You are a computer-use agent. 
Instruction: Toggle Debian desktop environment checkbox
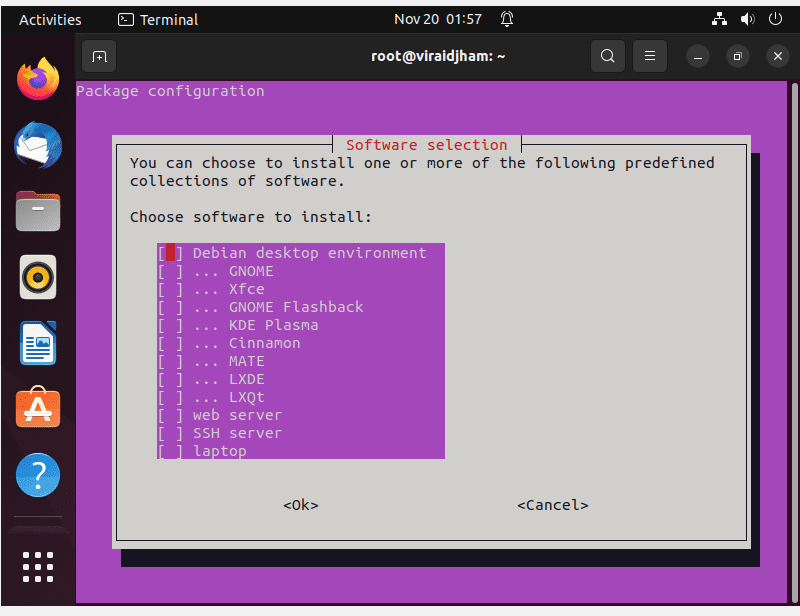tap(170, 253)
